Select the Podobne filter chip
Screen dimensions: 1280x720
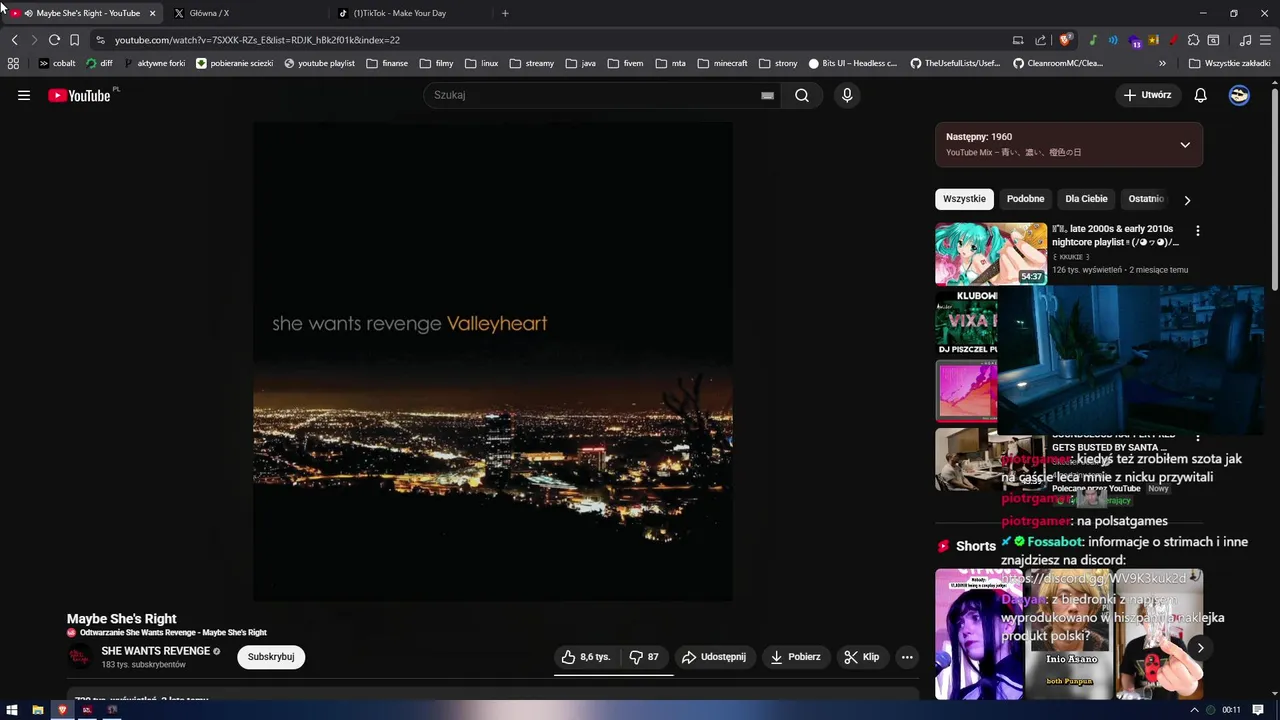[1025, 199]
